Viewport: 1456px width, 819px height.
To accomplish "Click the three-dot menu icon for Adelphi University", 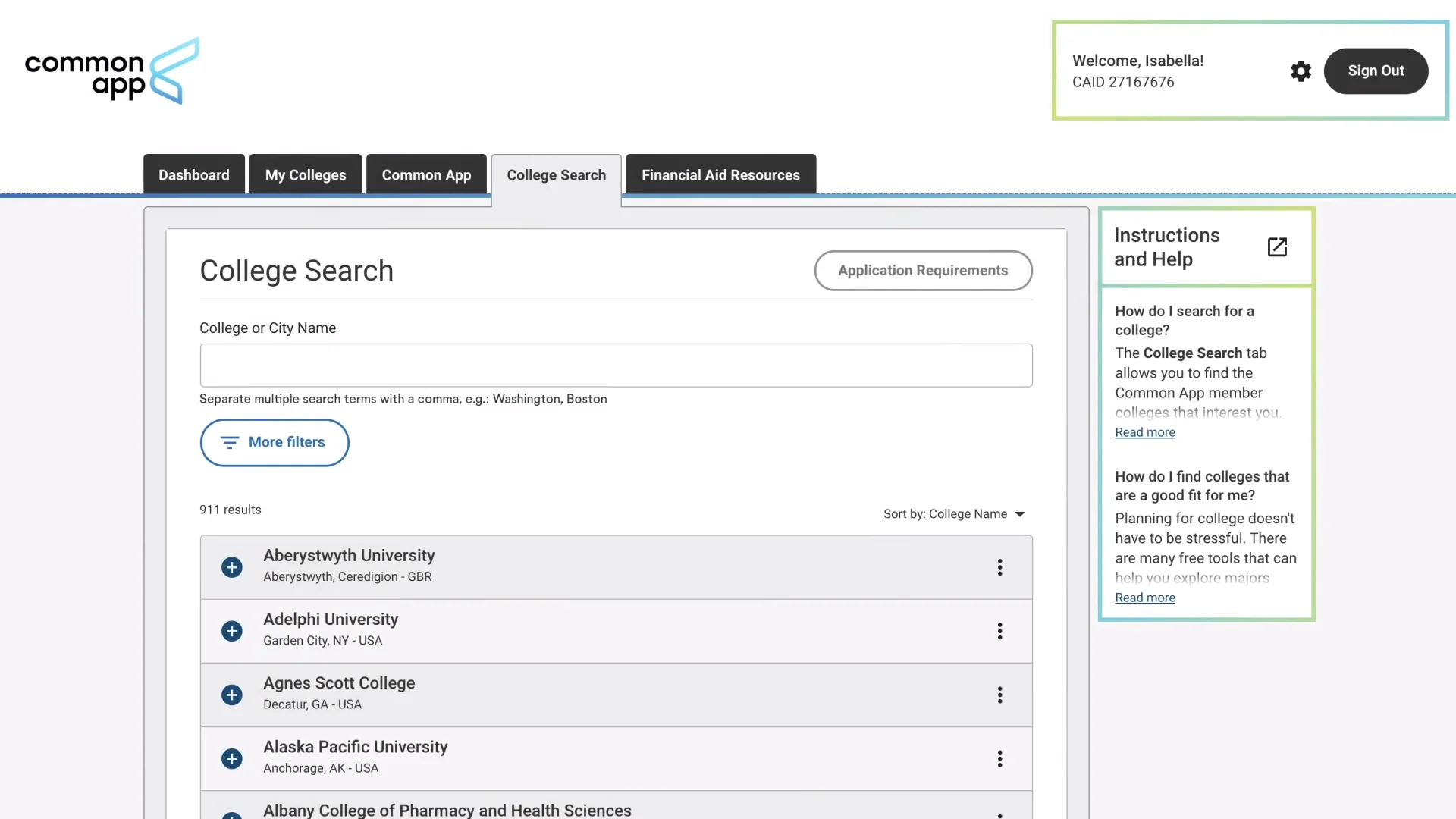I will pyautogui.click(x=1001, y=631).
